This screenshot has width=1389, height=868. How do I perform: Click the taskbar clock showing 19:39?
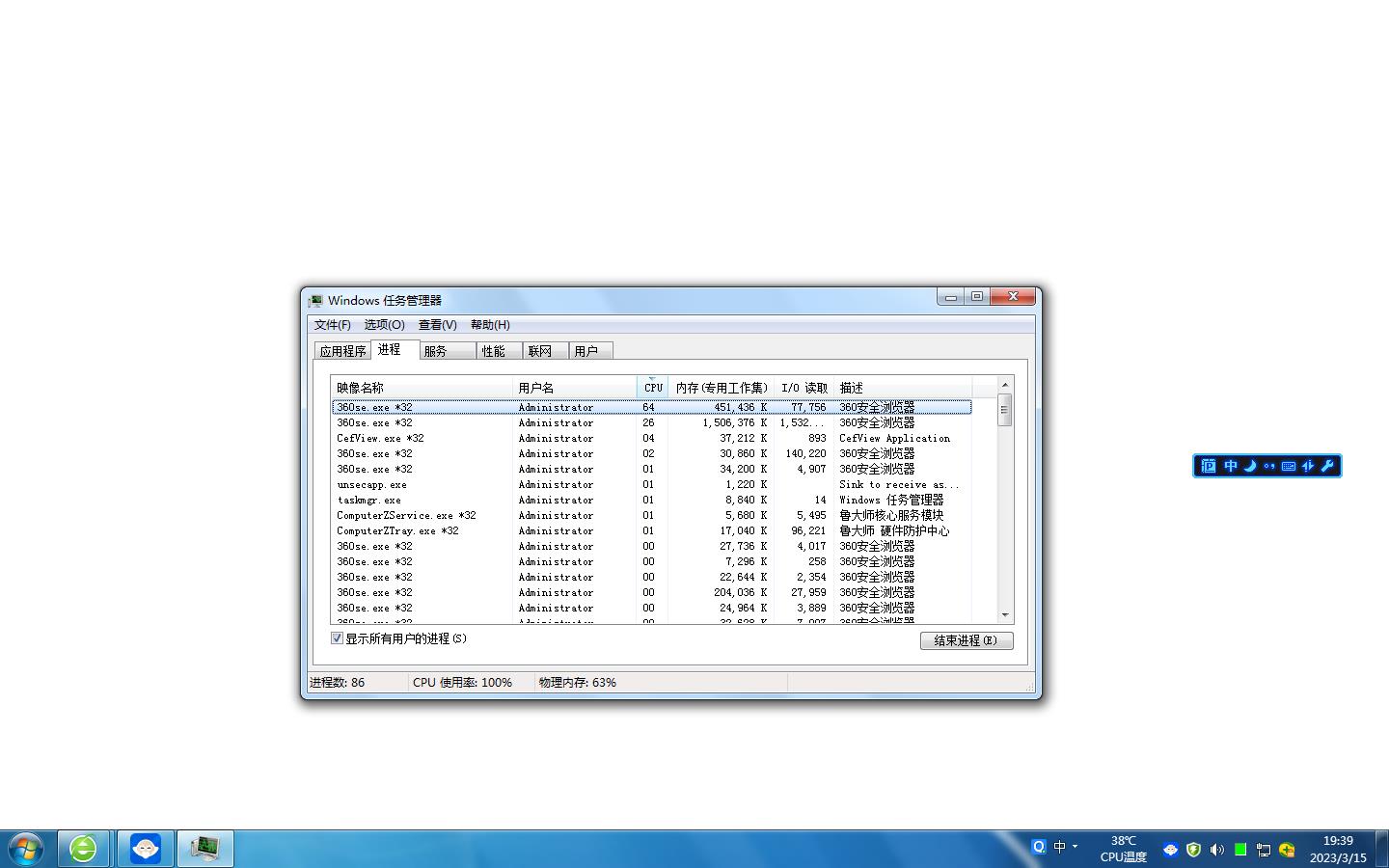(x=1338, y=849)
